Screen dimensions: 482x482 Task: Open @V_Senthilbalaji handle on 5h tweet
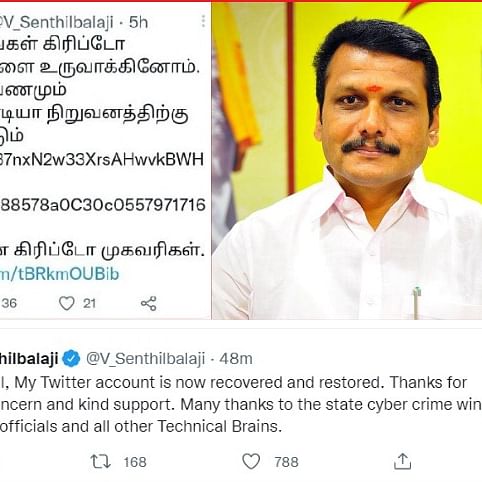point(56,22)
